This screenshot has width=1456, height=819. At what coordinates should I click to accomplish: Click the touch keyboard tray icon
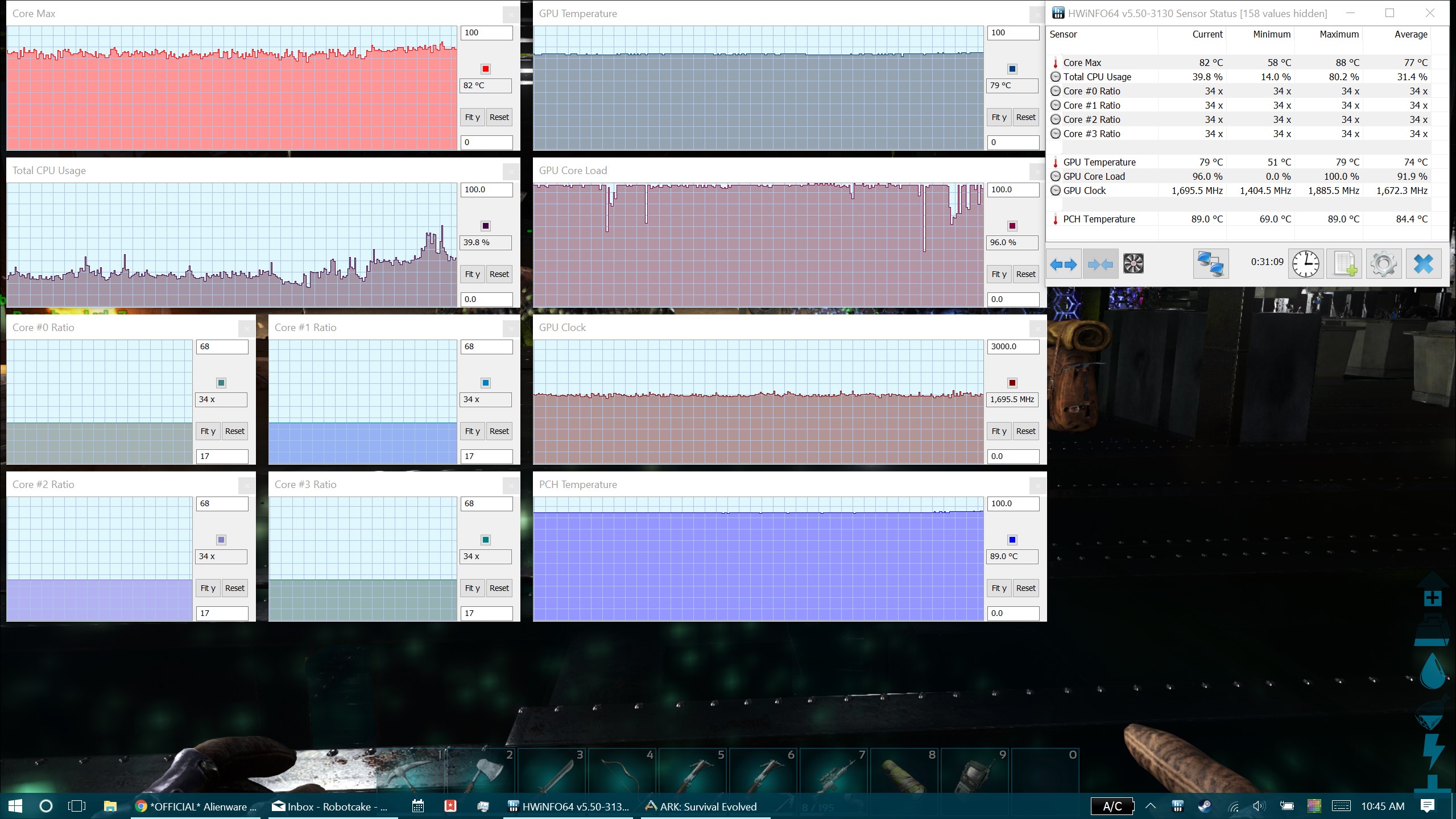tap(1341, 806)
